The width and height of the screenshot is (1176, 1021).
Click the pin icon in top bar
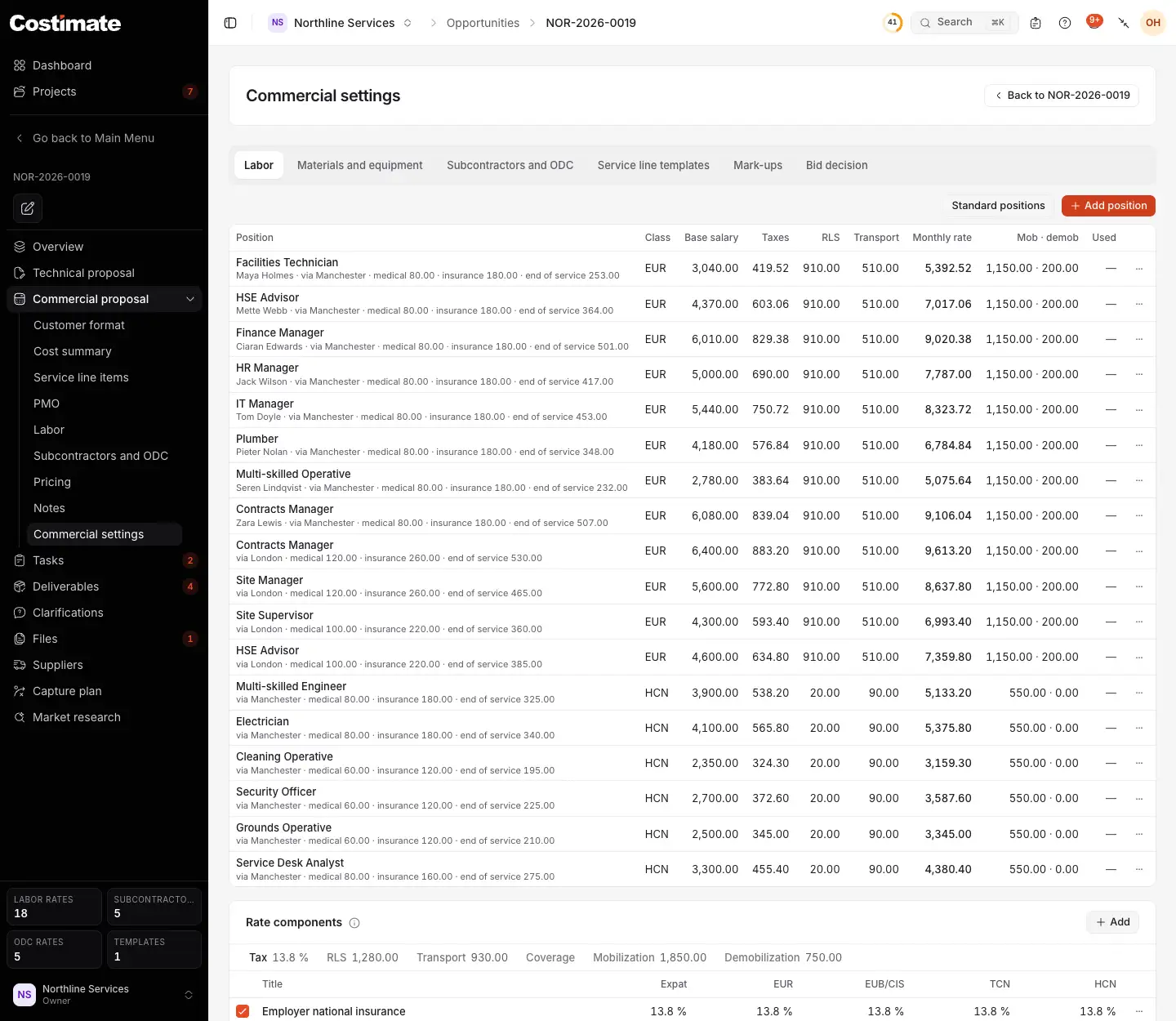(x=1124, y=23)
